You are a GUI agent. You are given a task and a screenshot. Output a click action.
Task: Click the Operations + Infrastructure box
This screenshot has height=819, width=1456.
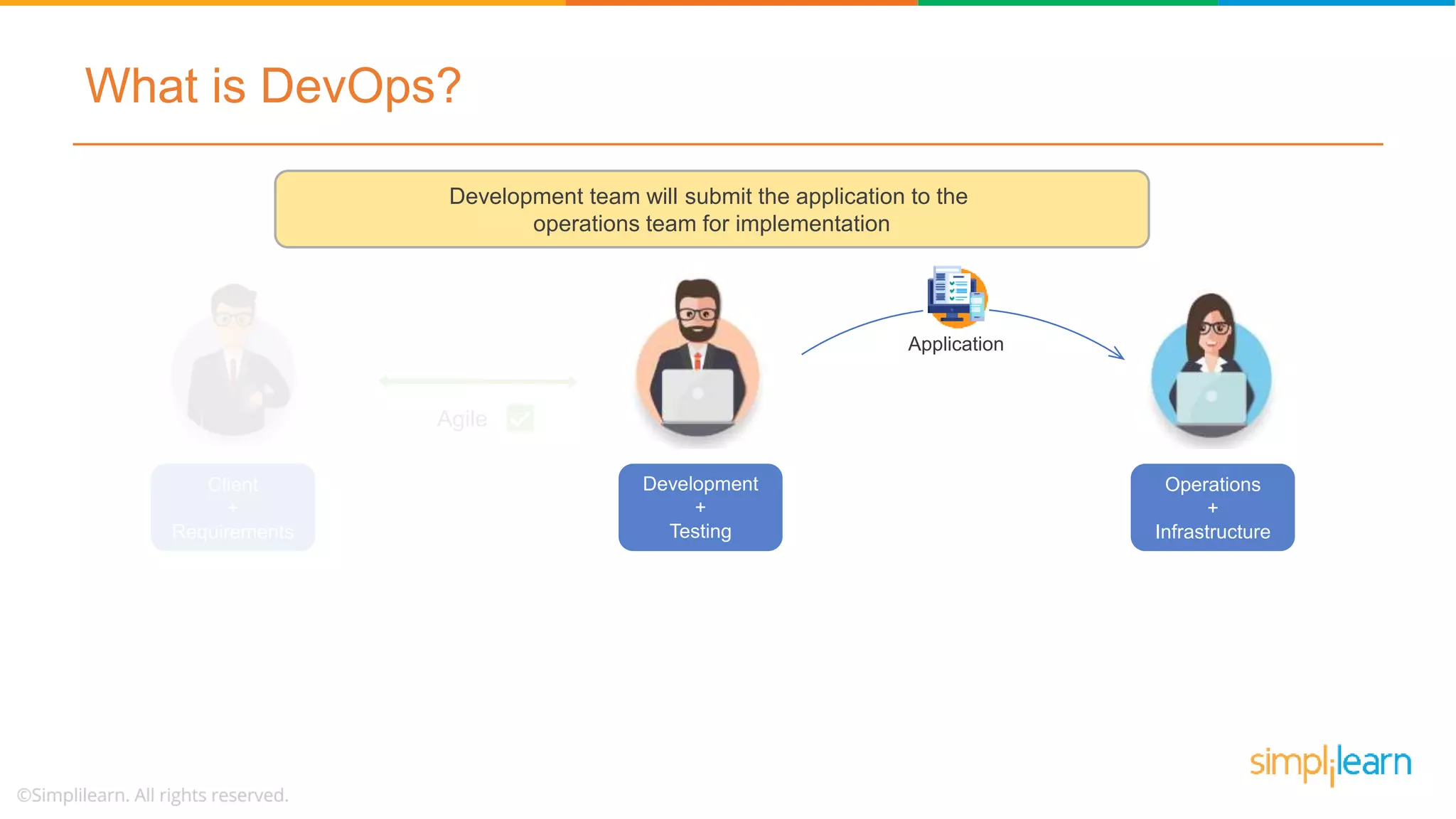[x=1212, y=508]
